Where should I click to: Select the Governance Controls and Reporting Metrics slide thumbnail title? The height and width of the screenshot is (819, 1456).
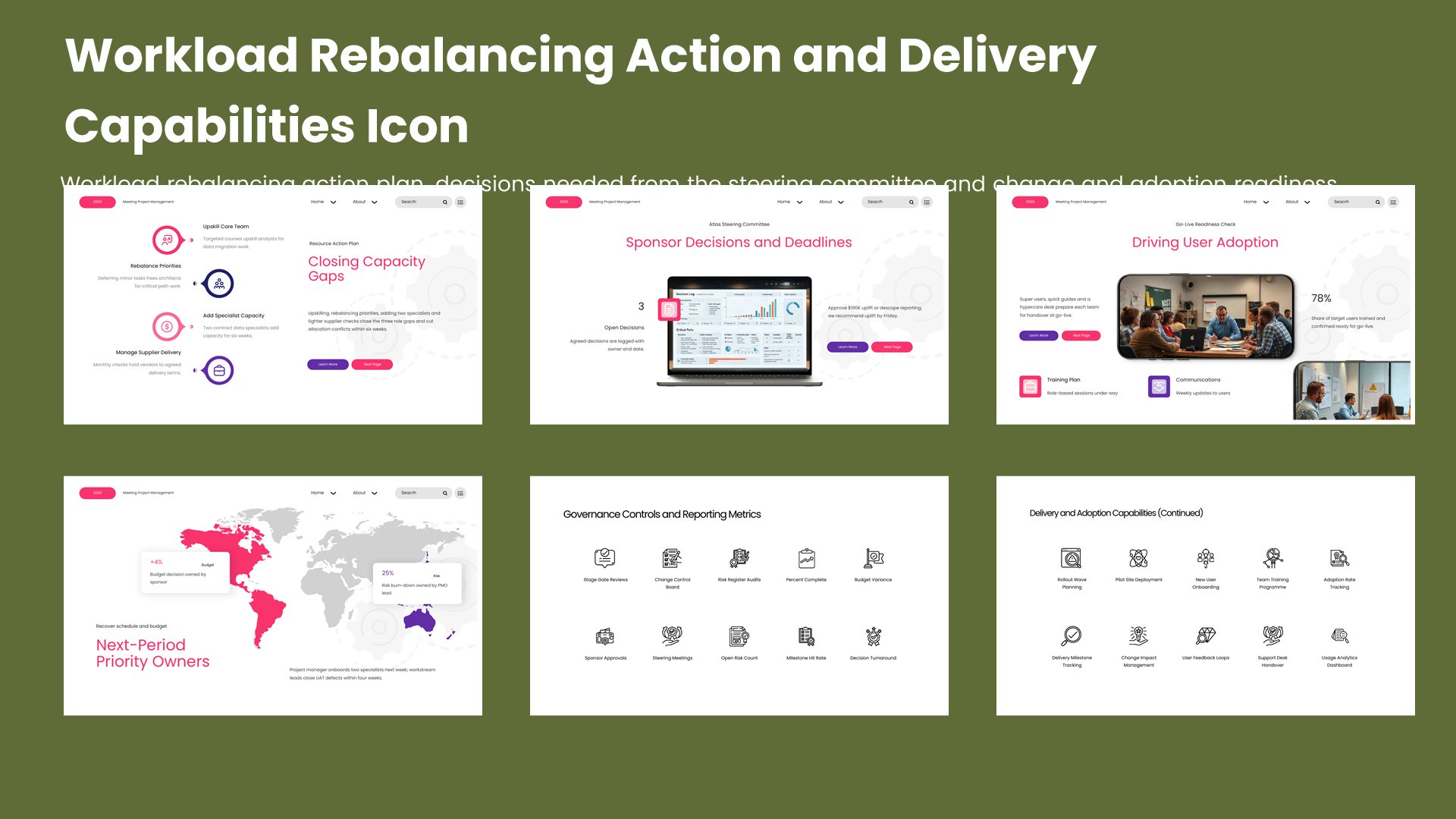(662, 514)
